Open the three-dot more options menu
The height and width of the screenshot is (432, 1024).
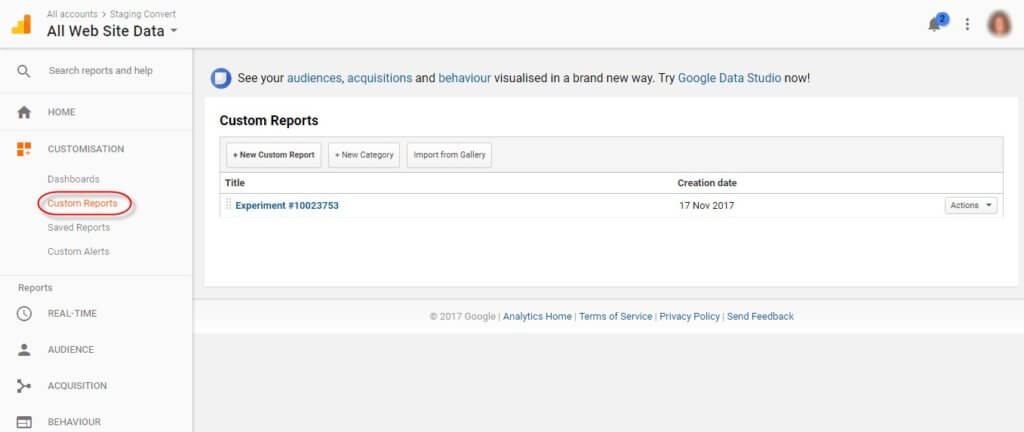(x=967, y=24)
